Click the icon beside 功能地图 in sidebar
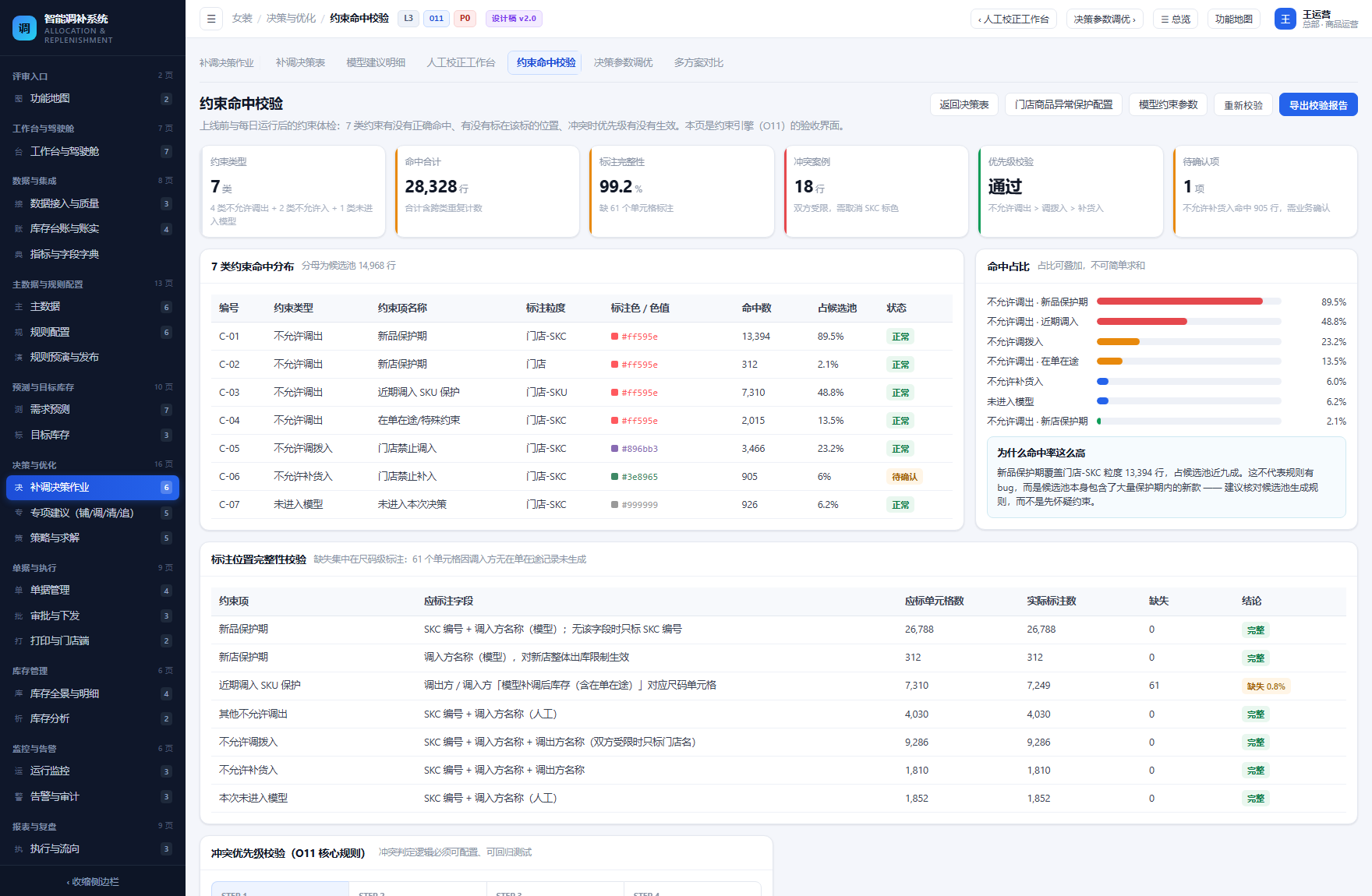 [19, 99]
